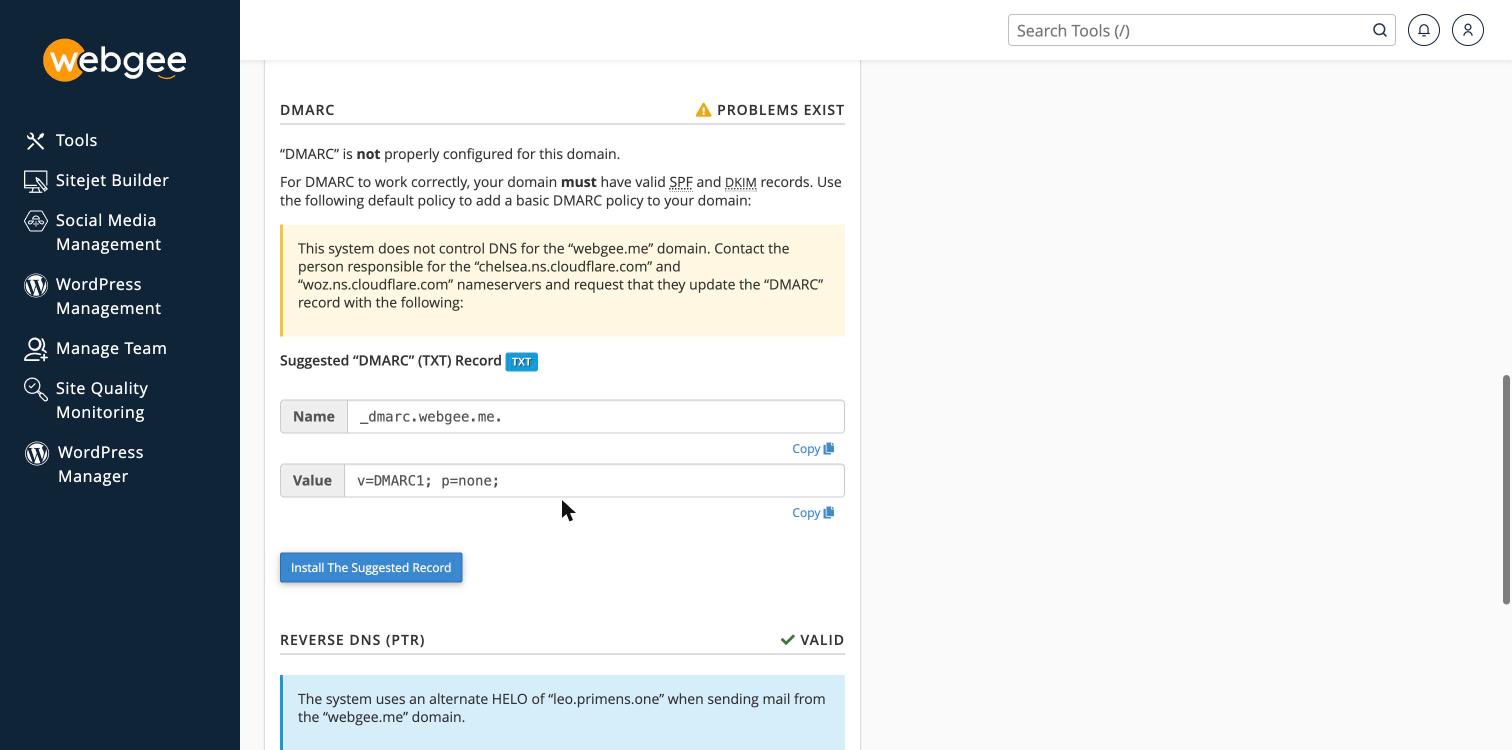This screenshot has width=1512, height=750.
Task: Open notifications bell icon
Action: (x=1424, y=30)
